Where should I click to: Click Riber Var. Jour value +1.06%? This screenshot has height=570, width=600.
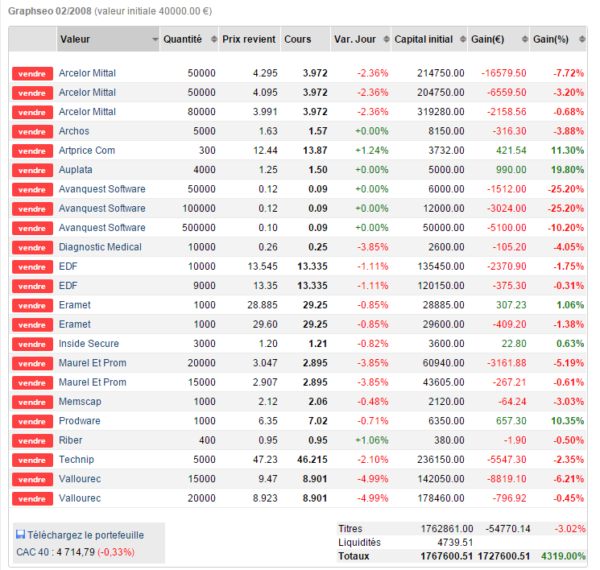click(372, 440)
